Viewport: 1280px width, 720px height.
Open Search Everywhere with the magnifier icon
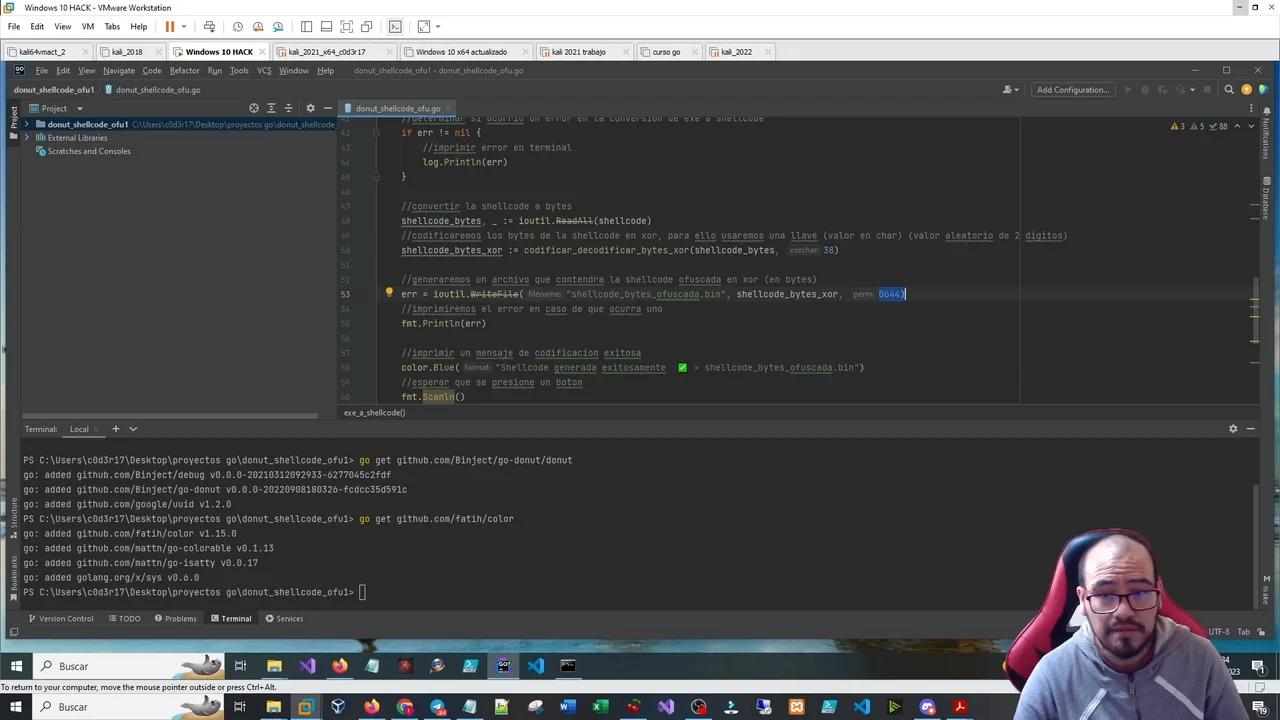point(1229,89)
